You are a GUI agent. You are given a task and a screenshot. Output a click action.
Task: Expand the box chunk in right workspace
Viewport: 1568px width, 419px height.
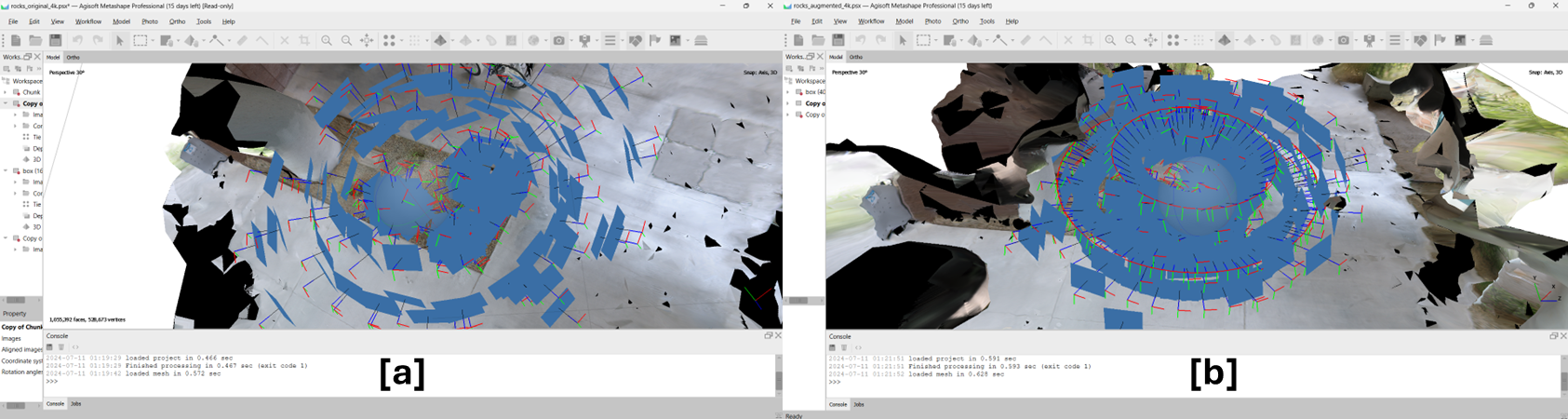point(788,92)
